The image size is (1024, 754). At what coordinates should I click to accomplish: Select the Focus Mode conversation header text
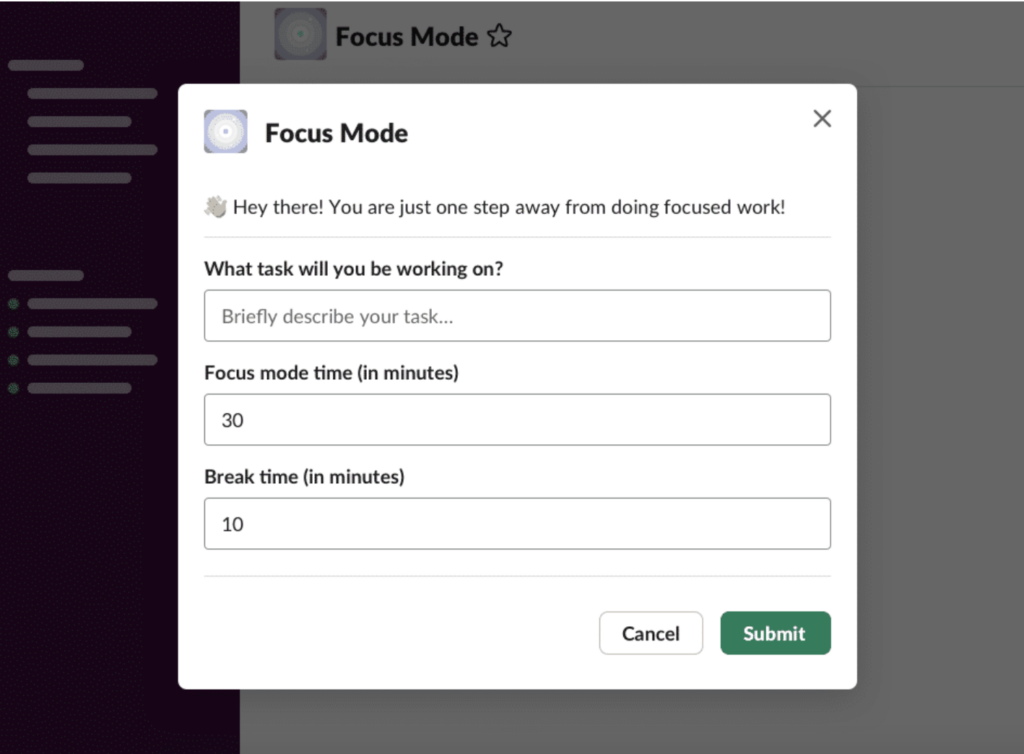tap(407, 35)
